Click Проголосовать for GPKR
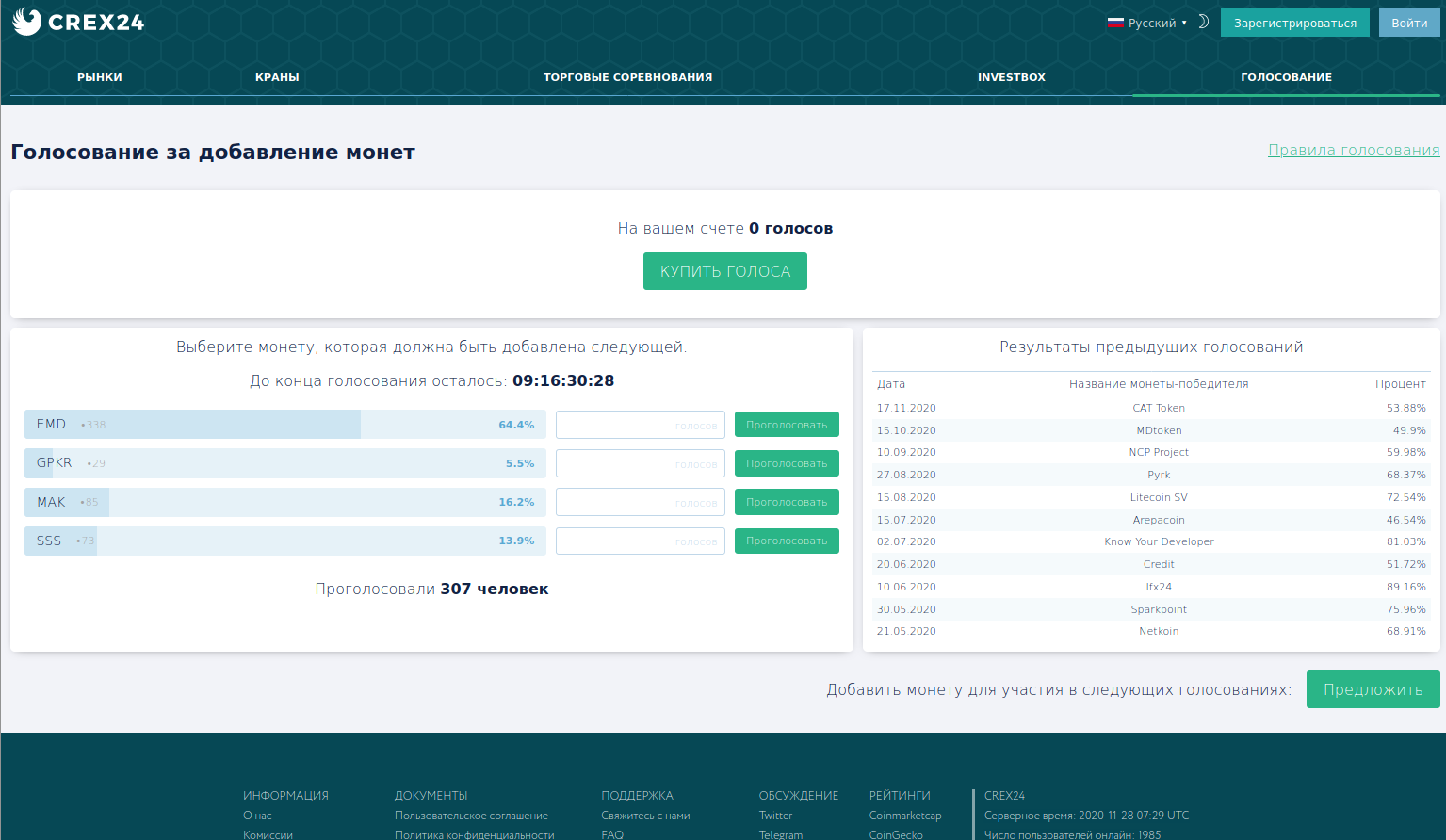The height and width of the screenshot is (840, 1446). click(x=787, y=463)
